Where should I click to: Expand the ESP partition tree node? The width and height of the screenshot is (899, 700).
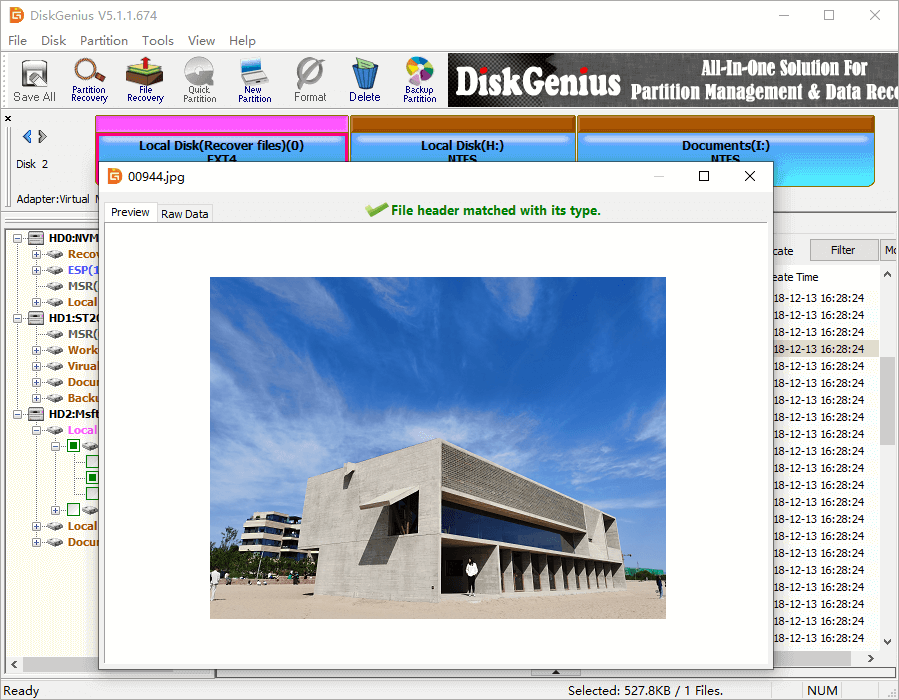coord(37,270)
